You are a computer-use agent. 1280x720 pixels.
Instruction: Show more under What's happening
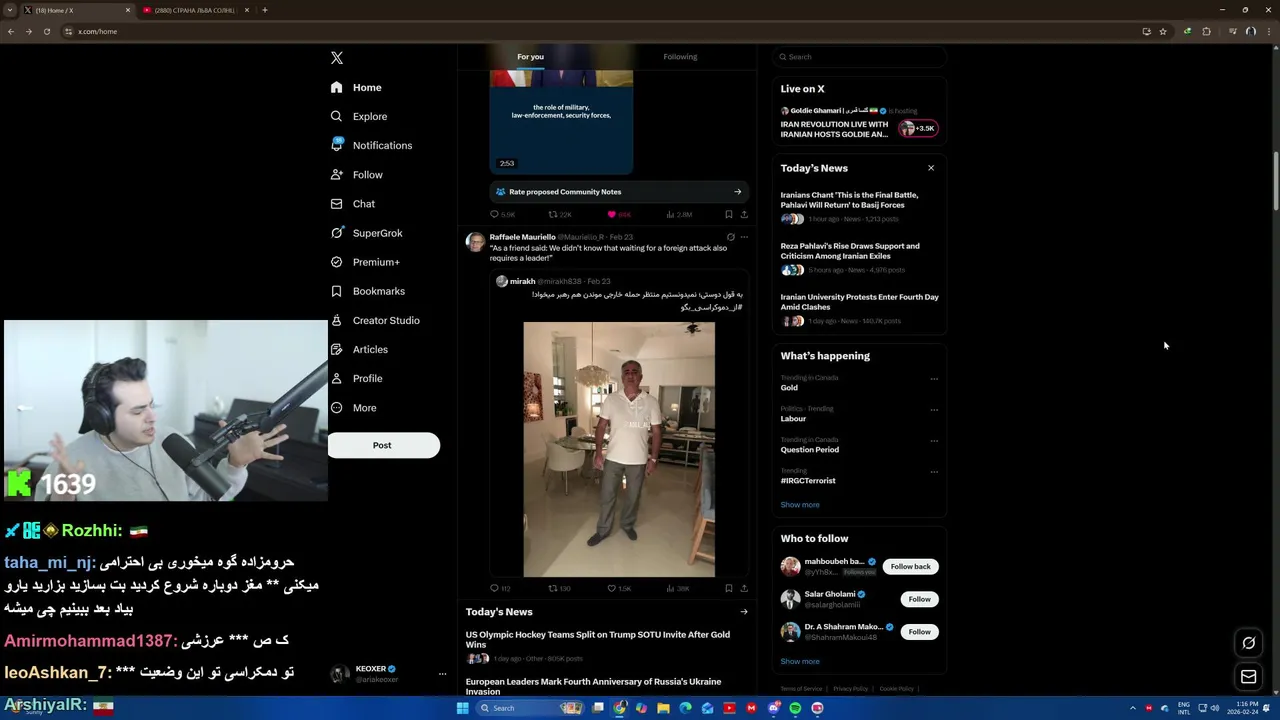pos(800,505)
